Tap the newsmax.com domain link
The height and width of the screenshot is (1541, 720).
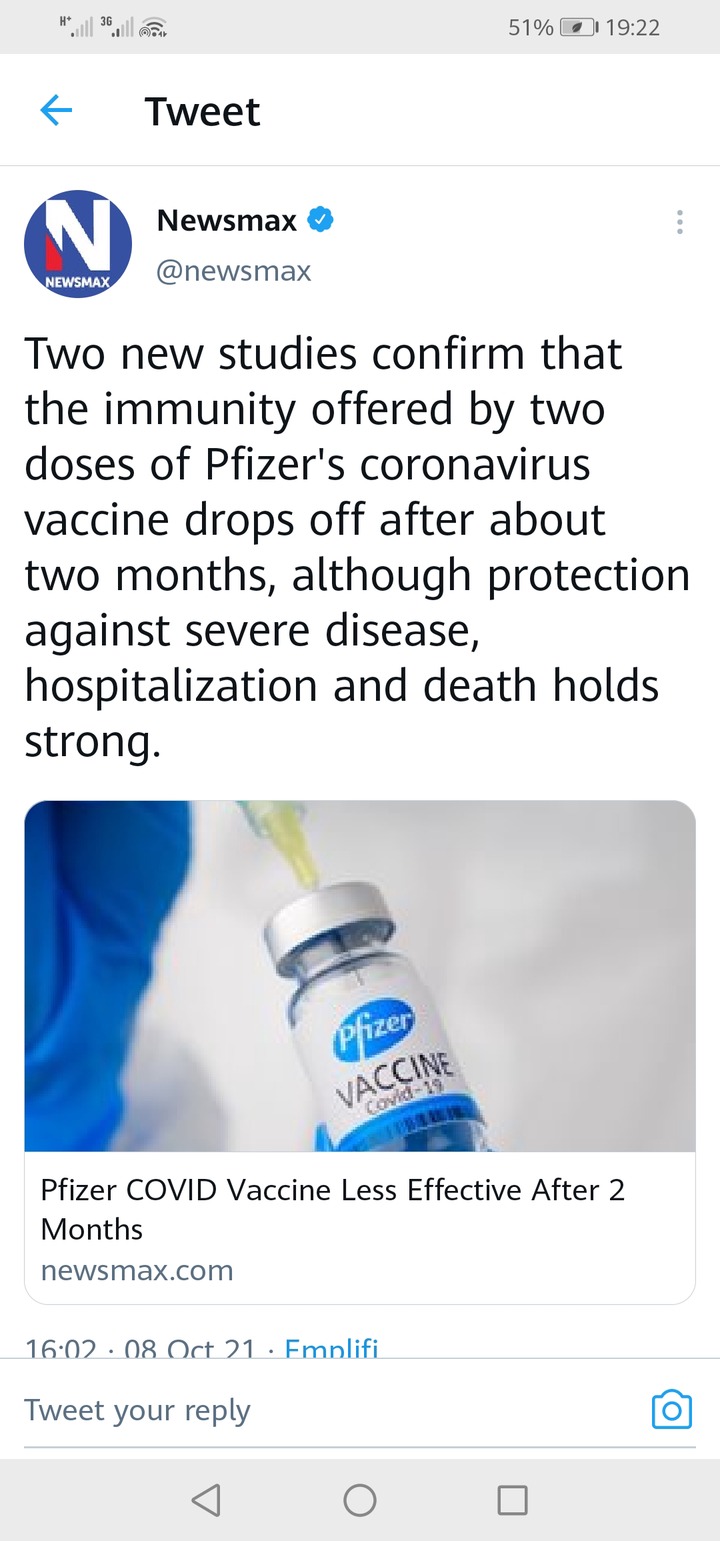pyautogui.click(x=137, y=1270)
